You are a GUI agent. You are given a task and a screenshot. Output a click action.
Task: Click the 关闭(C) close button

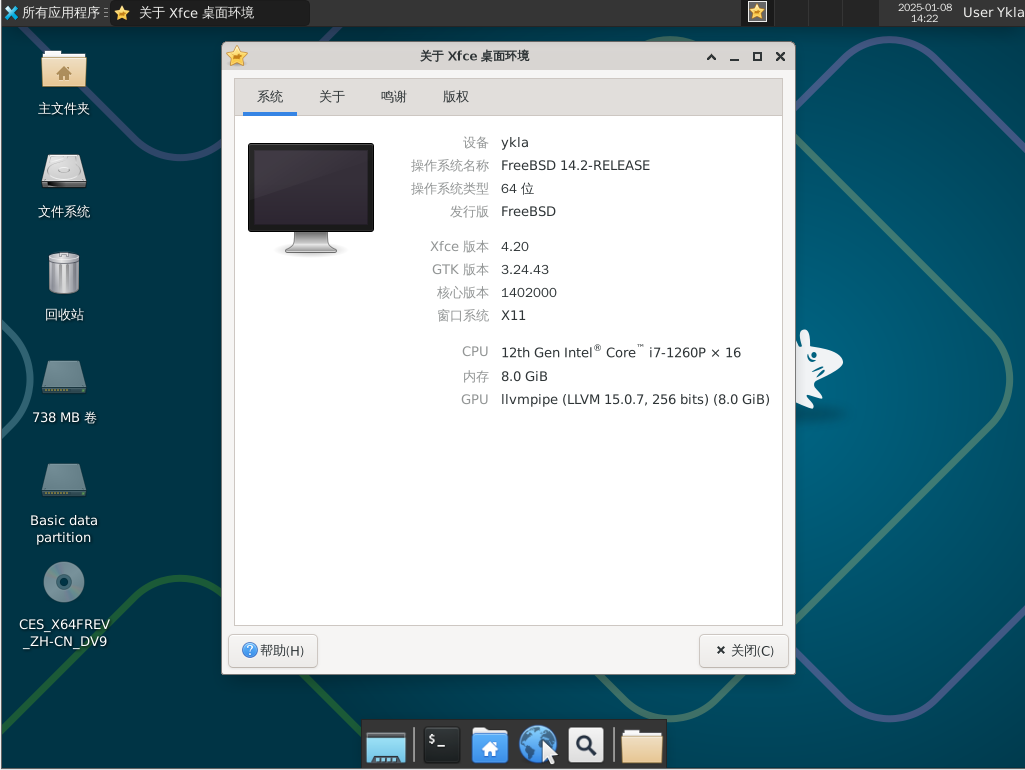click(744, 650)
